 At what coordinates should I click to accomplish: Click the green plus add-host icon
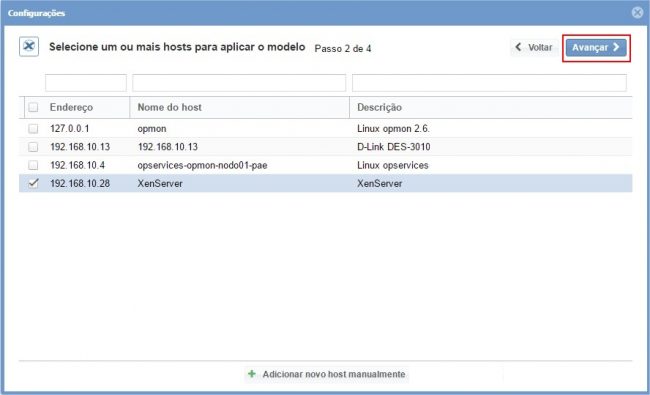tap(252, 374)
